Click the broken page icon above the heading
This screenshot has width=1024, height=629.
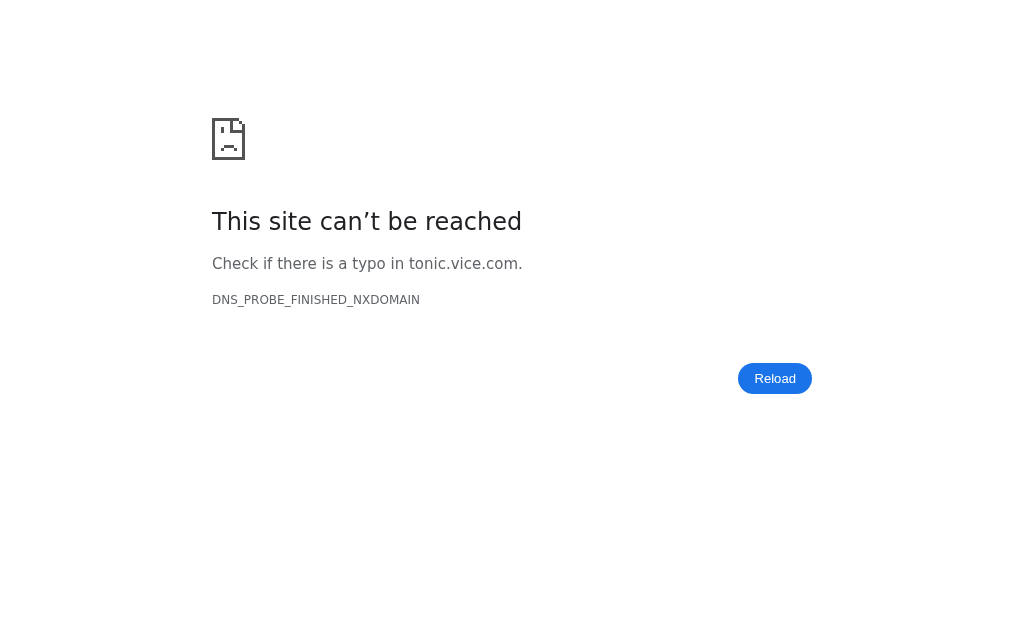coord(229,138)
